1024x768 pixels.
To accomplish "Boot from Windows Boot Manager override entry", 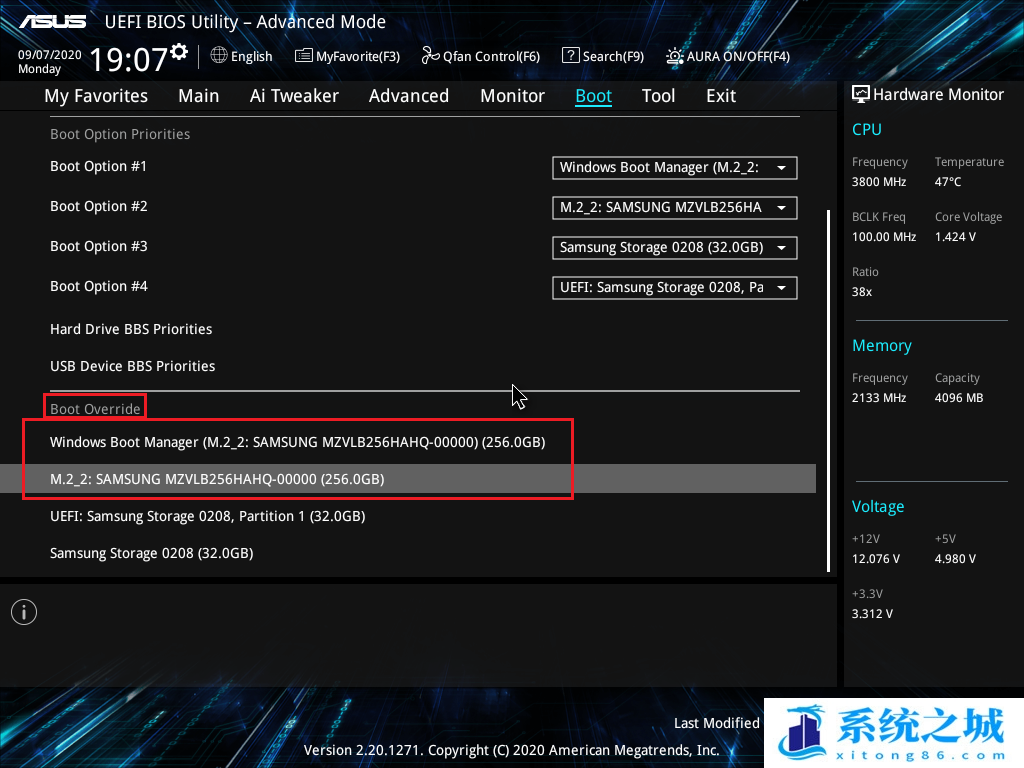I will pyautogui.click(x=297, y=442).
